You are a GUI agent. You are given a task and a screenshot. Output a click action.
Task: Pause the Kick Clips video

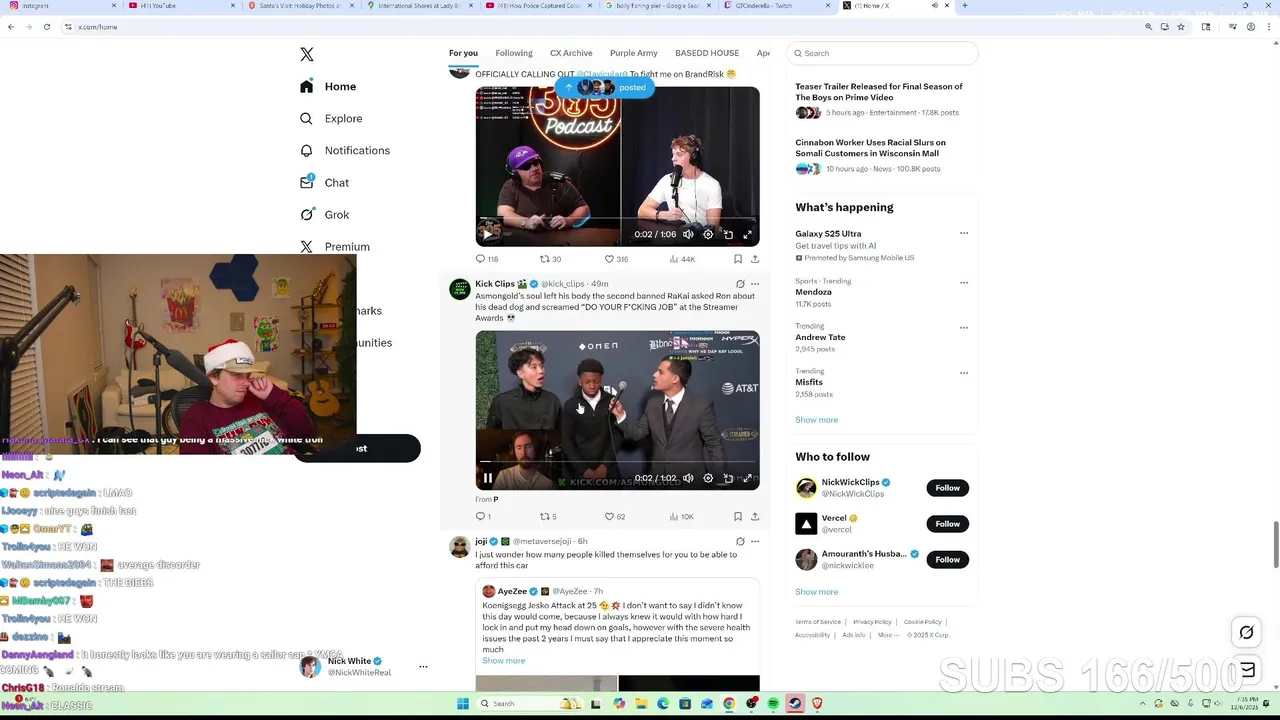[488, 478]
